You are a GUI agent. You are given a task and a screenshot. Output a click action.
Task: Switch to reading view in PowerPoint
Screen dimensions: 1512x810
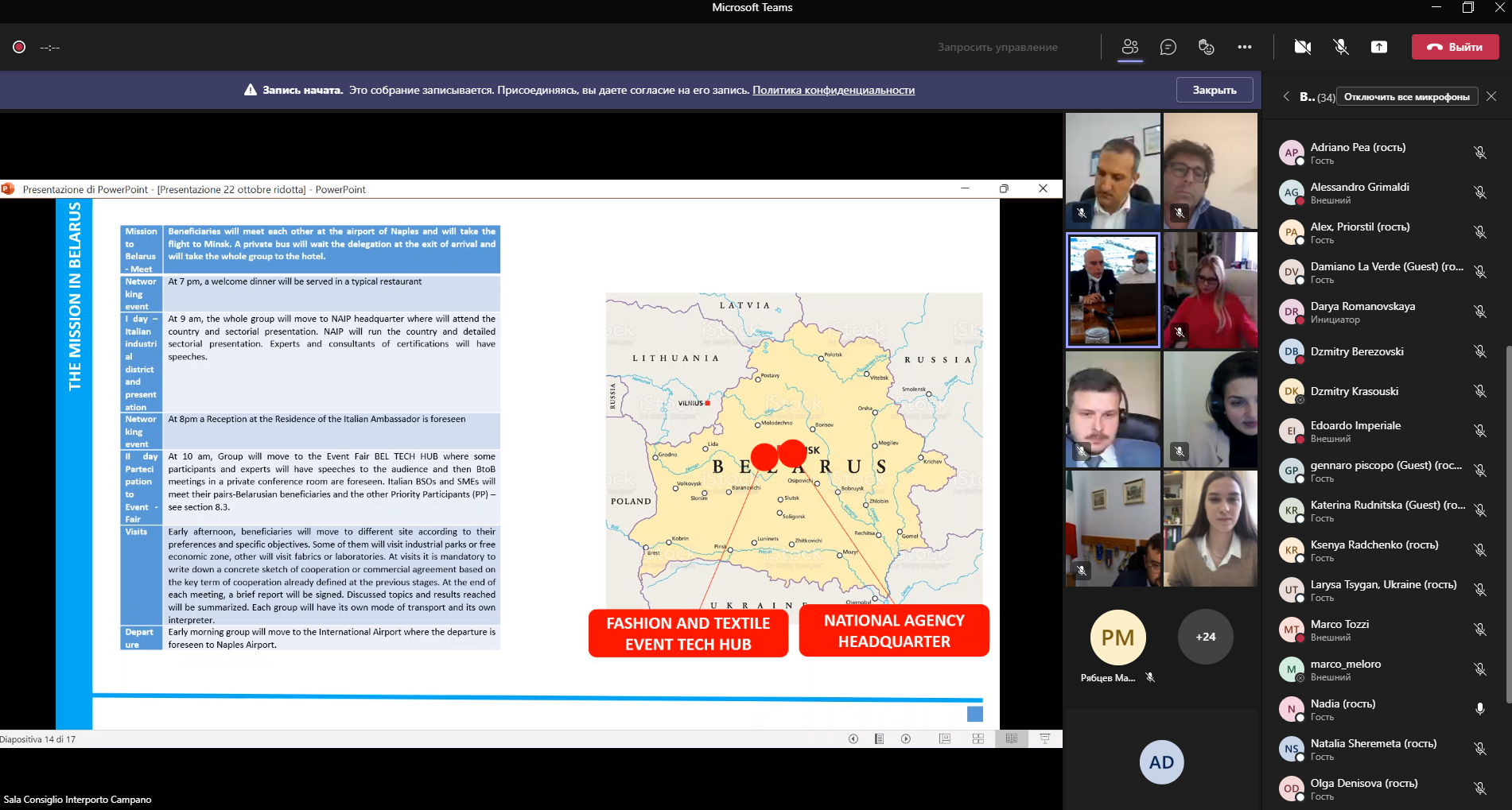(1012, 738)
